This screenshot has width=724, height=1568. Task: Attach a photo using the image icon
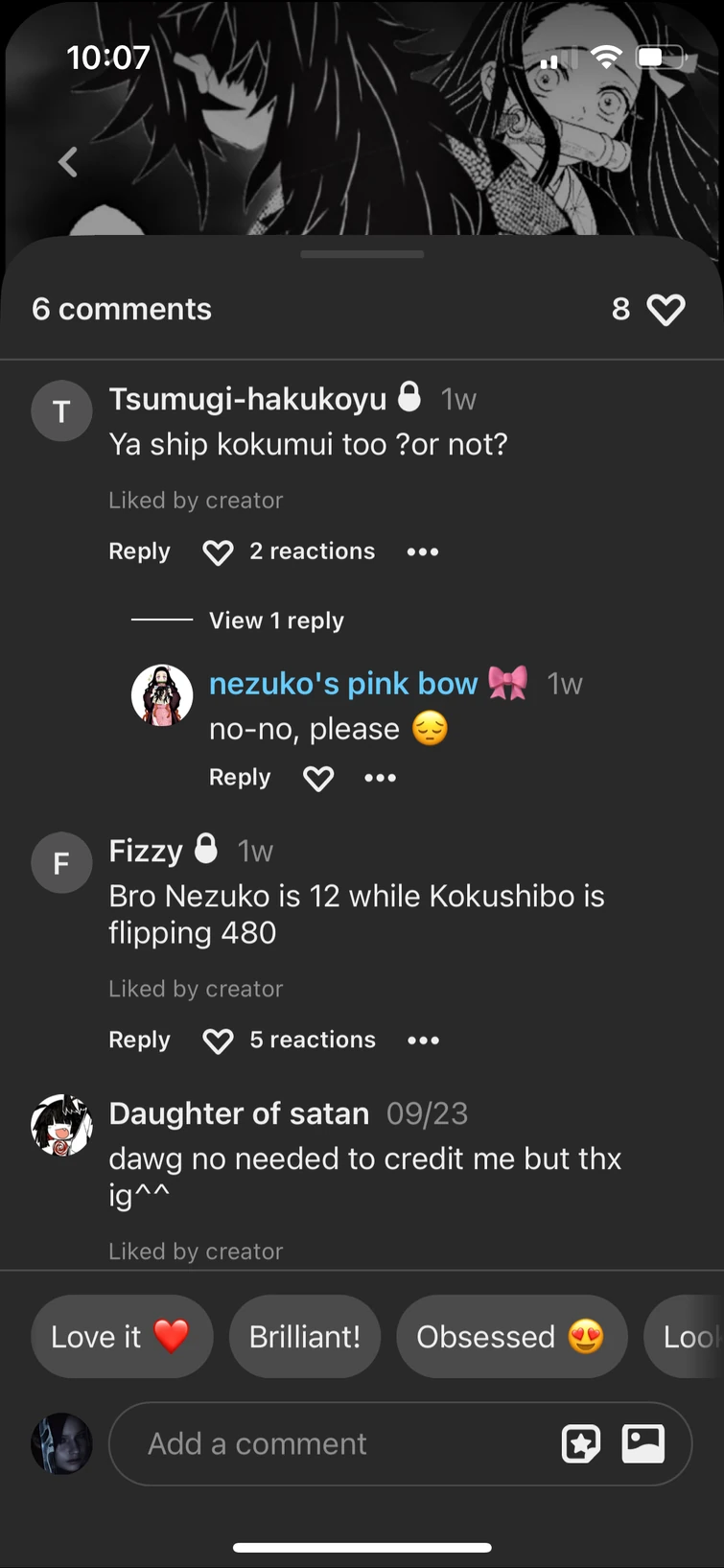tap(642, 1443)
